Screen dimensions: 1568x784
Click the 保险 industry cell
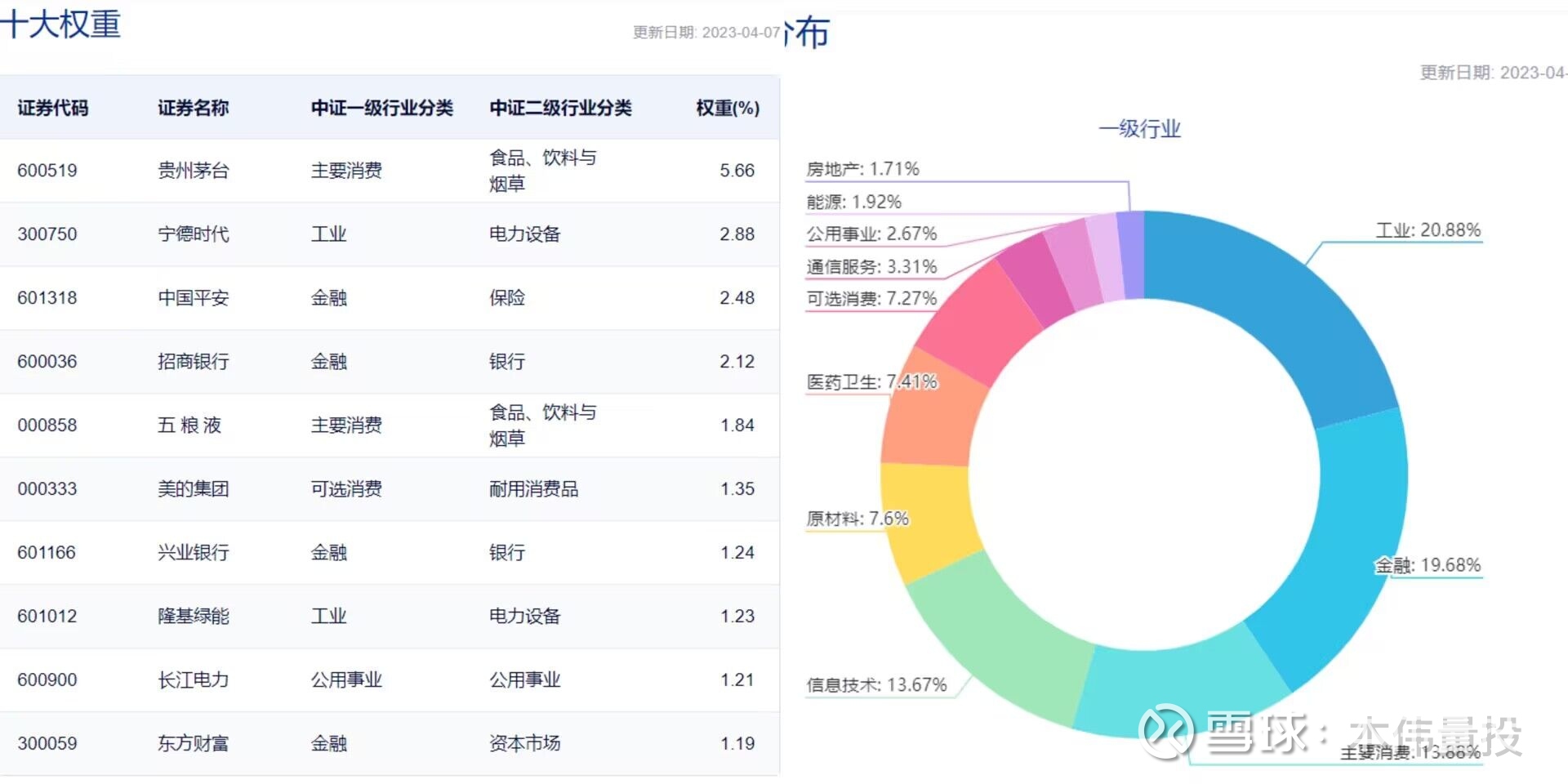click(x=507, y=298)
